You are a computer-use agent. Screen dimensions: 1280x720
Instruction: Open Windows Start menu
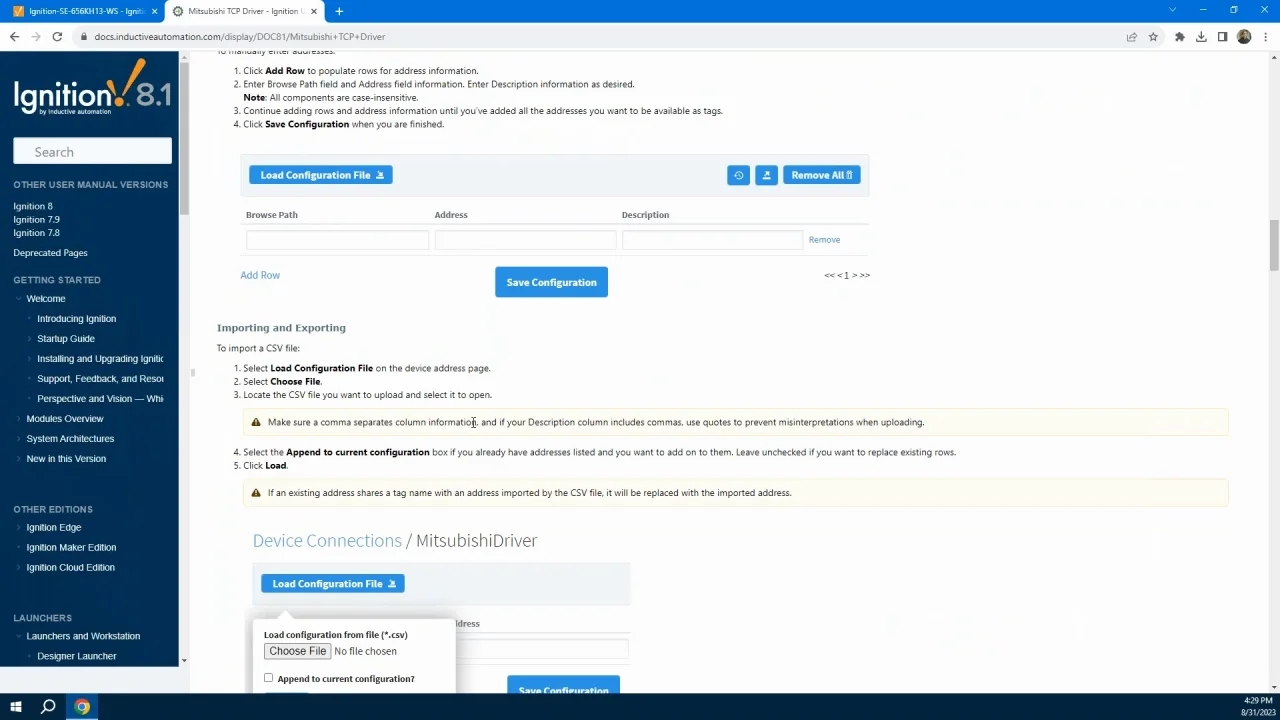click(16, 707)
